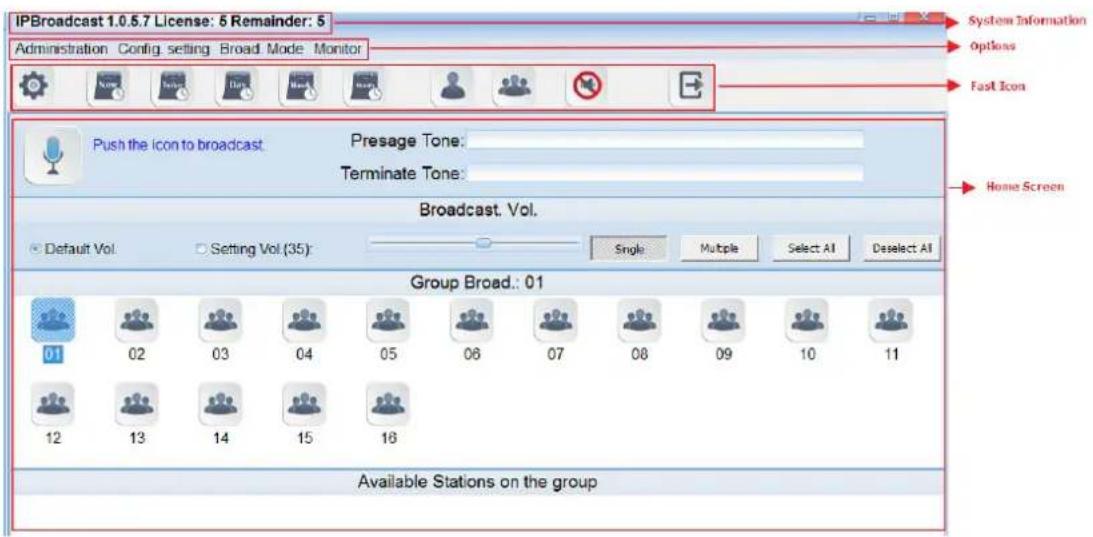
Task: Open the Config. setting menu
Action: click(164, 50)
